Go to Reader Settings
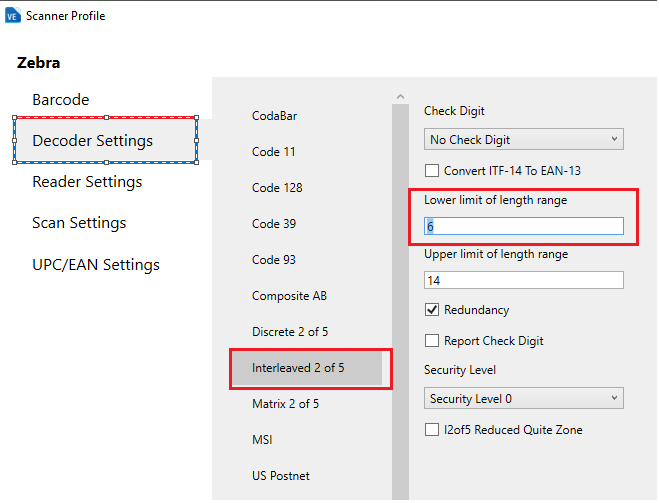Screen dimensions: 659x503 87,182
